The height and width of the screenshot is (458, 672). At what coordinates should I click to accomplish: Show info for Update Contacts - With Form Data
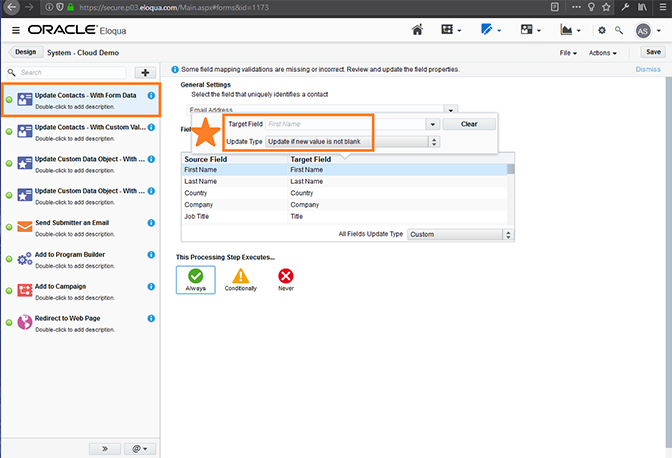coord(151,96)
